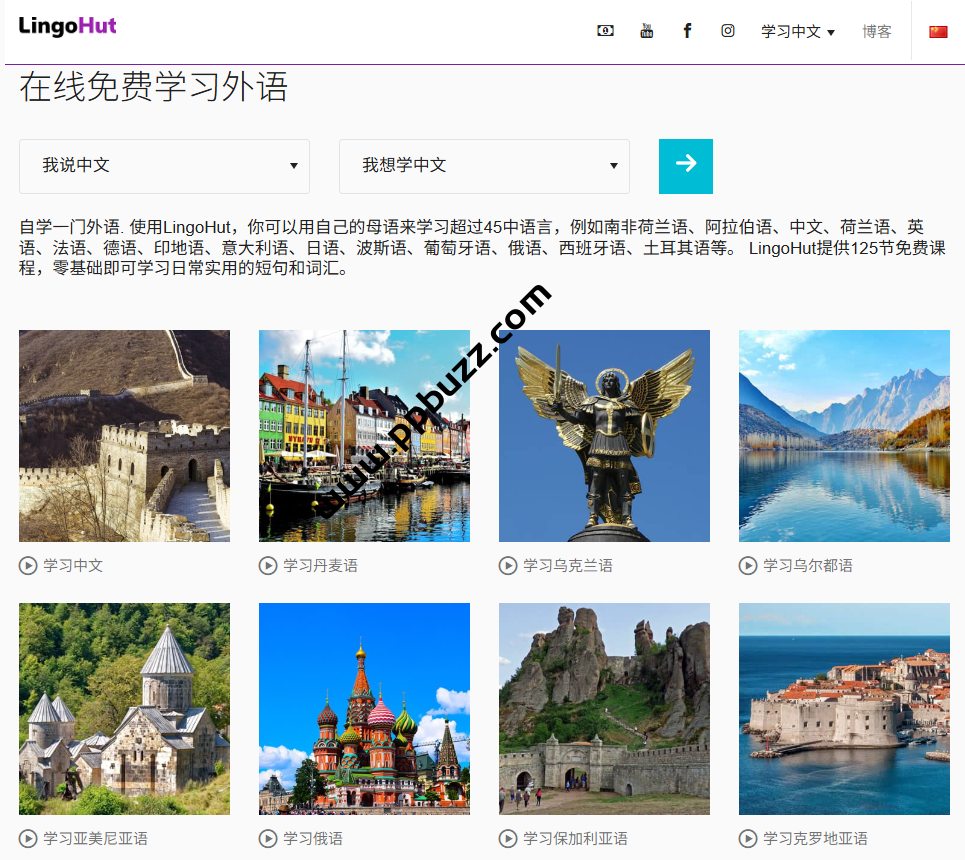
Task: Expand the 我想学中文 language dropdown
Action: (484, 166)
